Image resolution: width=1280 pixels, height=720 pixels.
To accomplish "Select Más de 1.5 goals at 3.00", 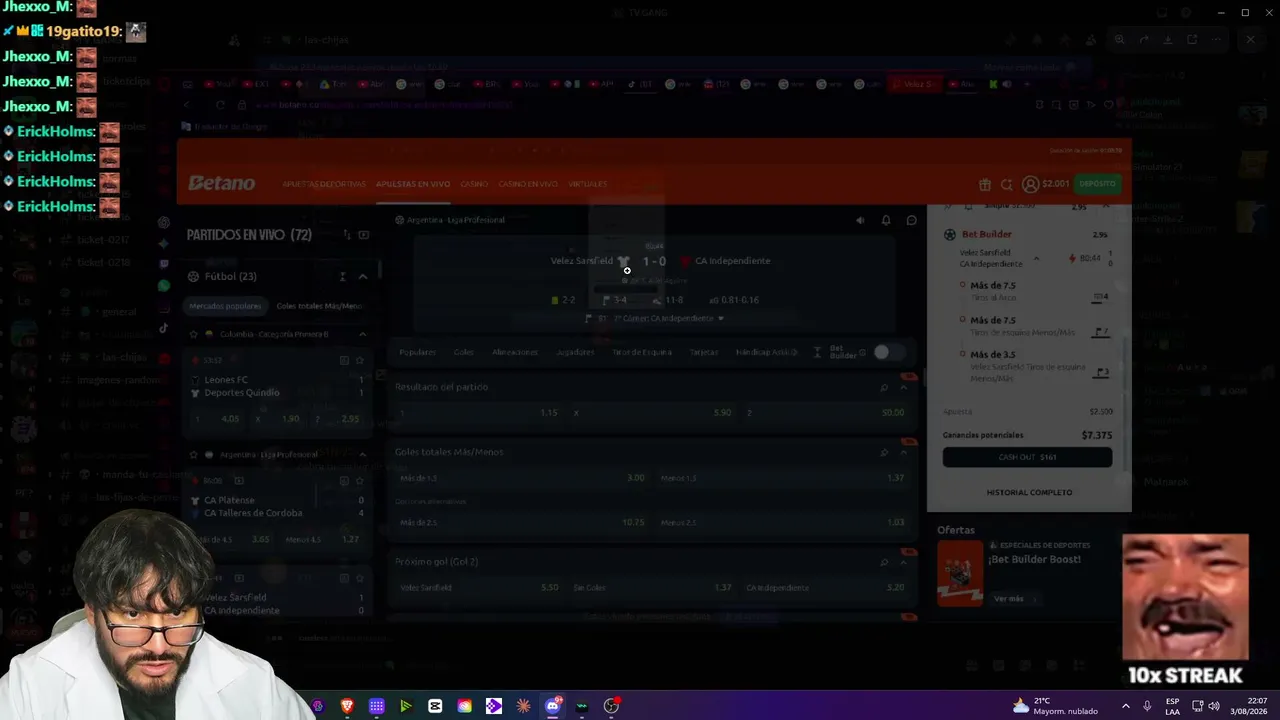I will pos(522,478).
